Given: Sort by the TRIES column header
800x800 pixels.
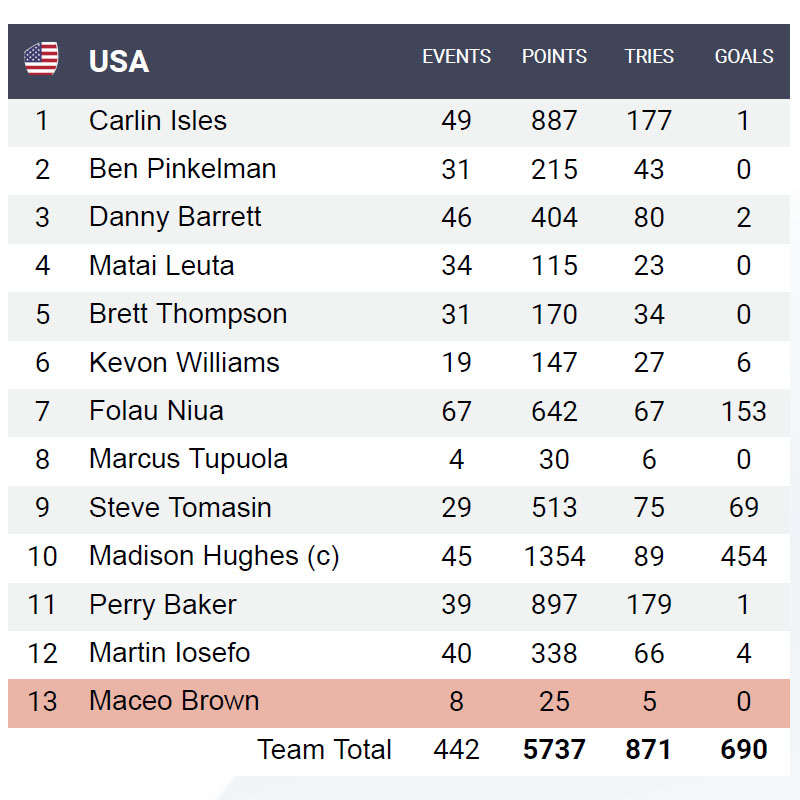Looking at the screenshot, I should (x=649, y=57).
